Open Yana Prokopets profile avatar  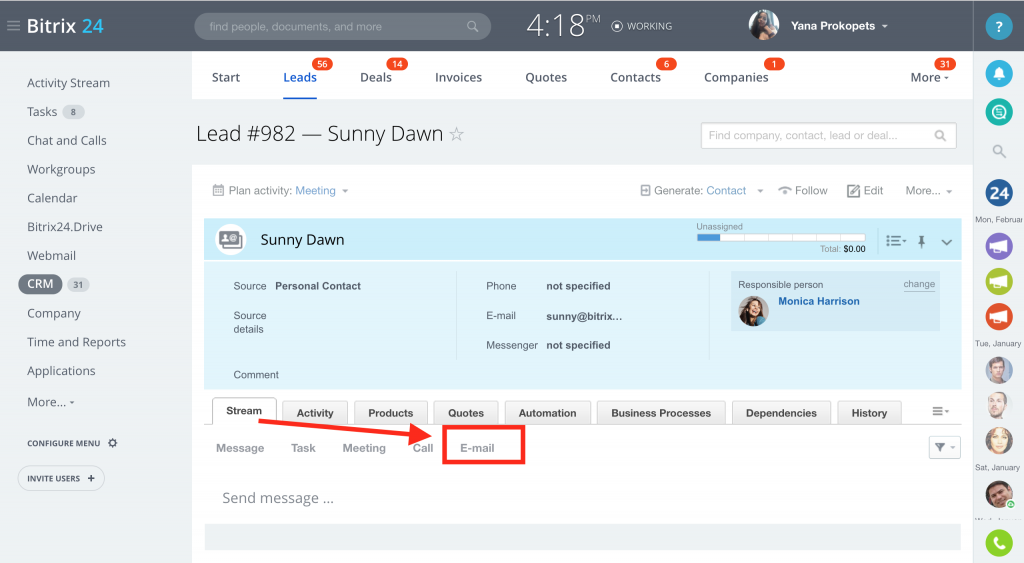pyautogui.click(x=763, y=25)
